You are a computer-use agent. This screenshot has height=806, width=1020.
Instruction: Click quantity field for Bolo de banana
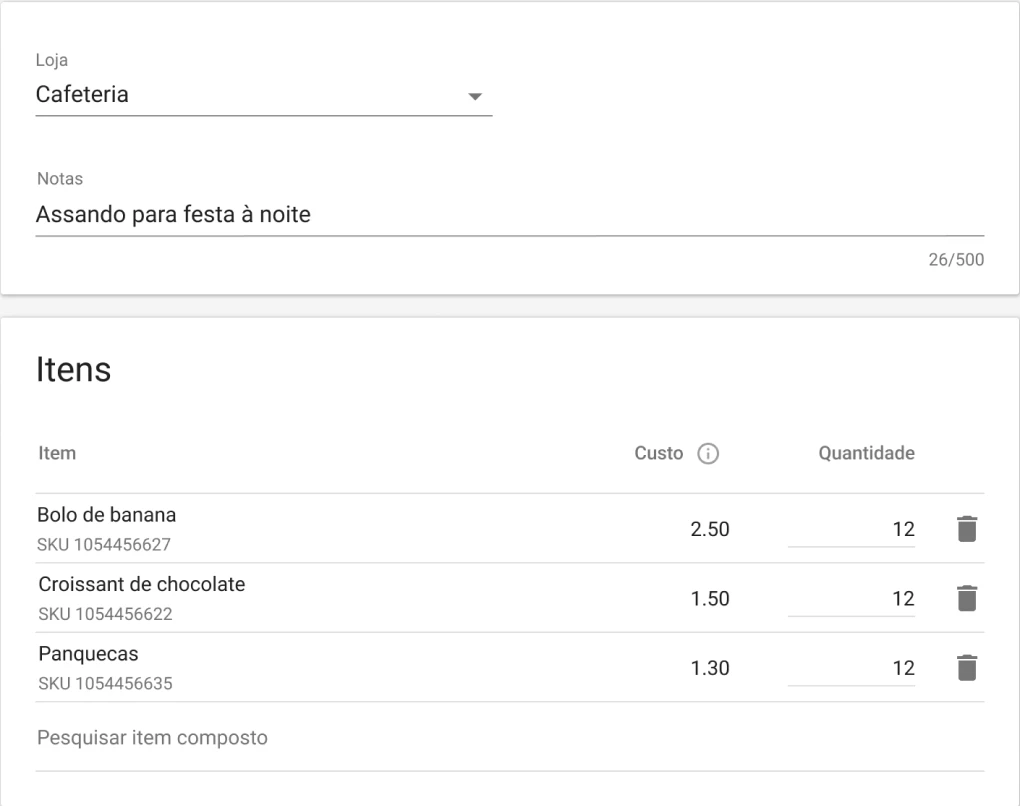tap(851, 530)
